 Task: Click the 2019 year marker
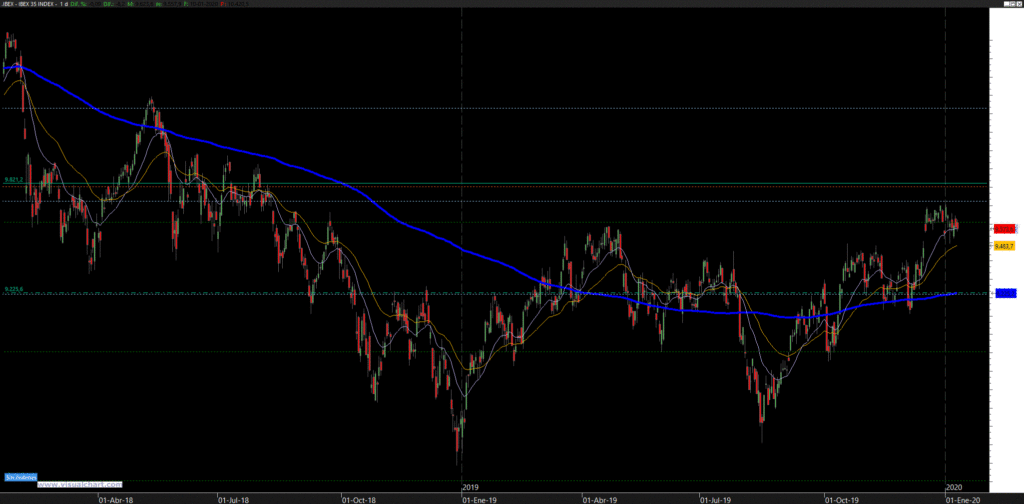click(x=470, y=487)
